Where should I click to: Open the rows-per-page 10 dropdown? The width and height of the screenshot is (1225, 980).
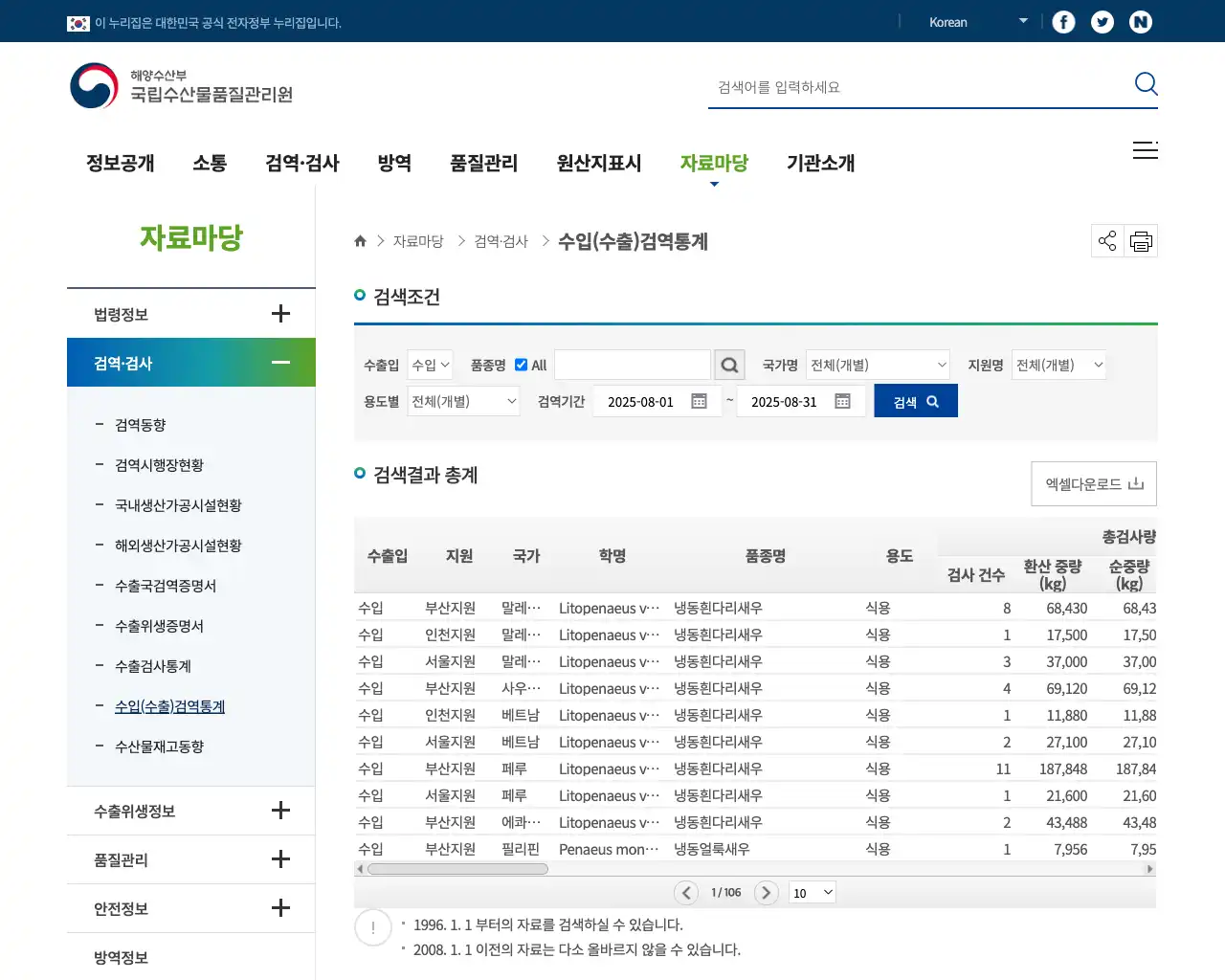click(x=813, y=893)
